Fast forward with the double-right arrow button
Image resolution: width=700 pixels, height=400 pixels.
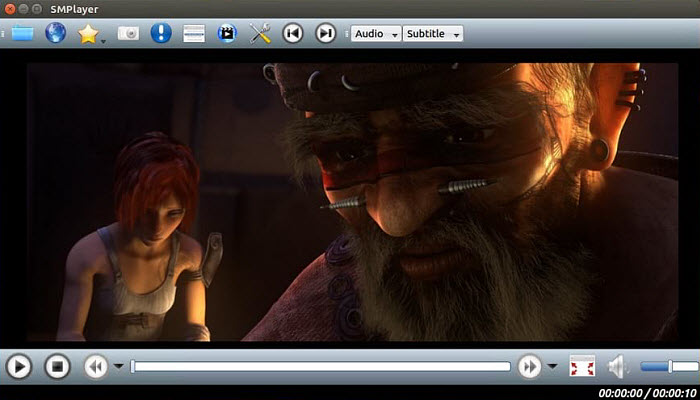[529, 367]
